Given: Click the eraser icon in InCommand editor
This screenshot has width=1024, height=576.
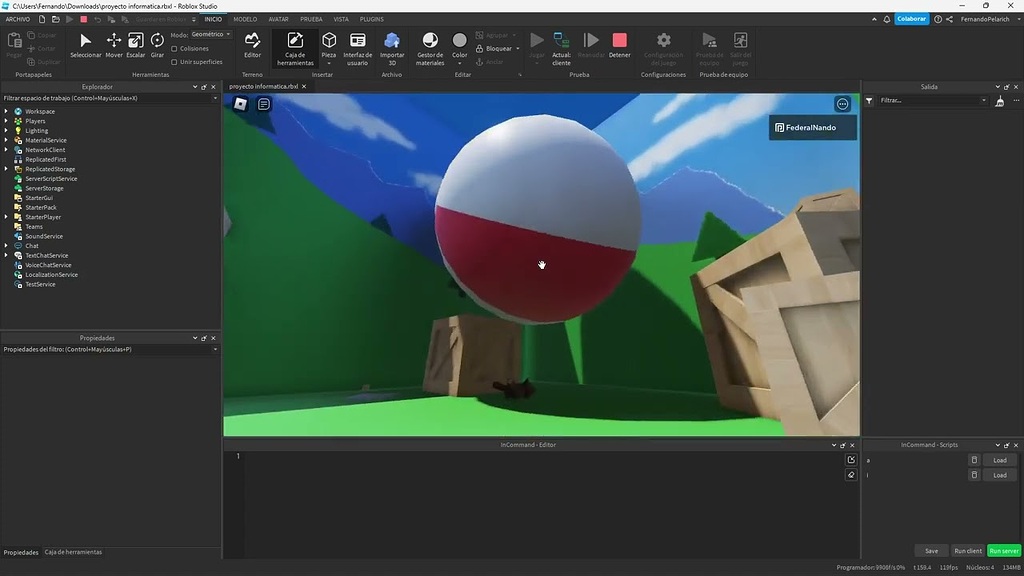Looking at the screenshot, I should [x=851, y=475].
